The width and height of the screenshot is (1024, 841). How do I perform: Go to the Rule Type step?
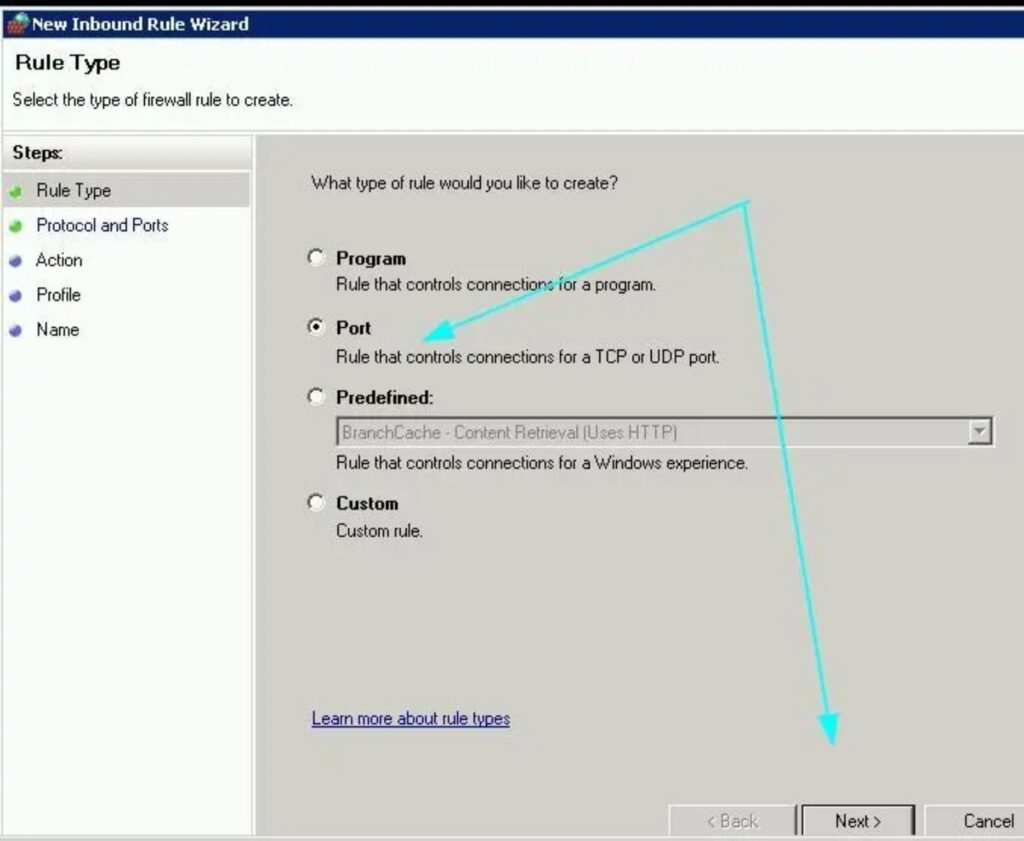coord(73,191)
